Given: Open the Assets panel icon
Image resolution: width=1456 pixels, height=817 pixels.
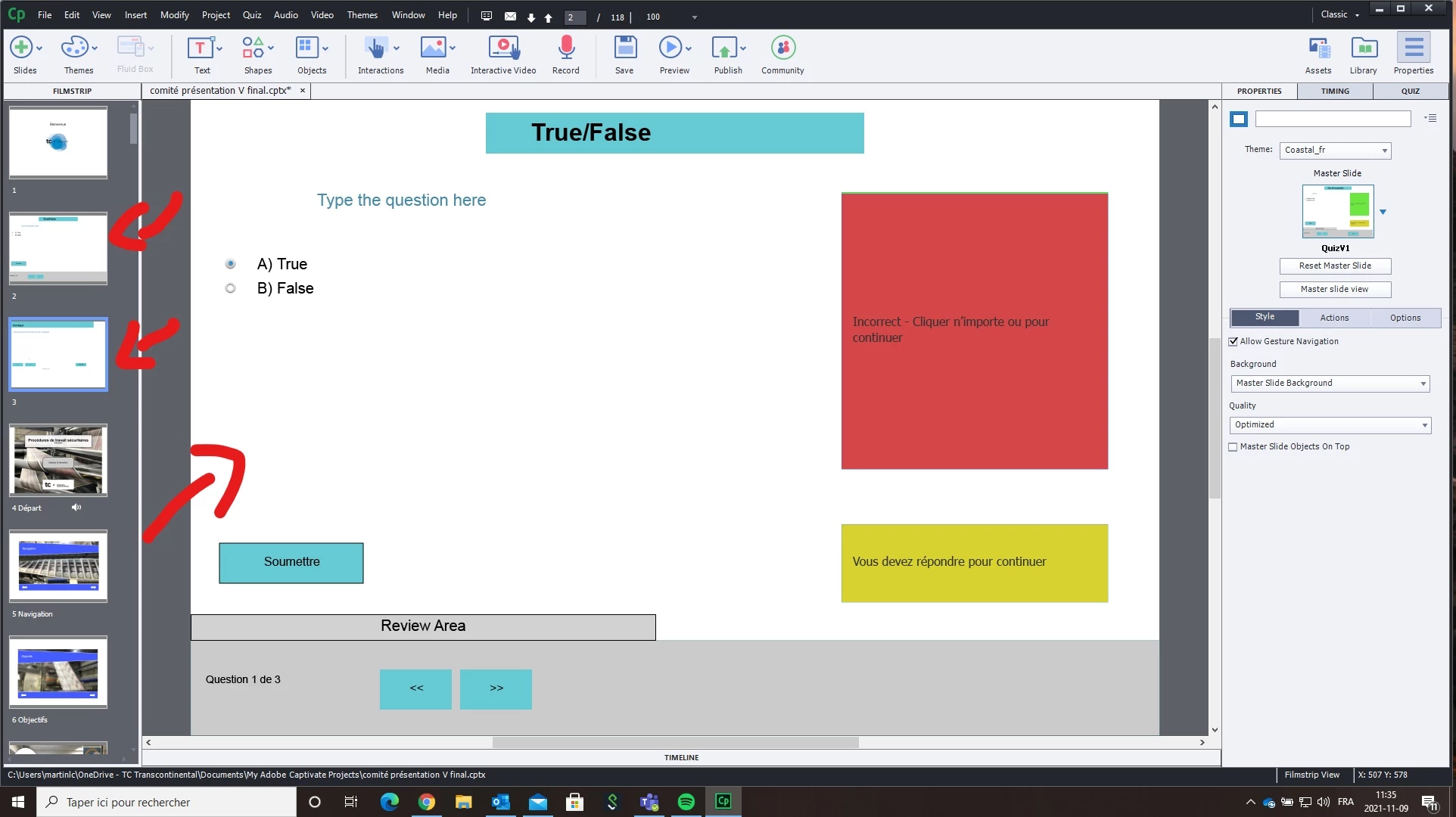Looking at the screenshot, I should pyautogui.click(x=1318, y=48).
